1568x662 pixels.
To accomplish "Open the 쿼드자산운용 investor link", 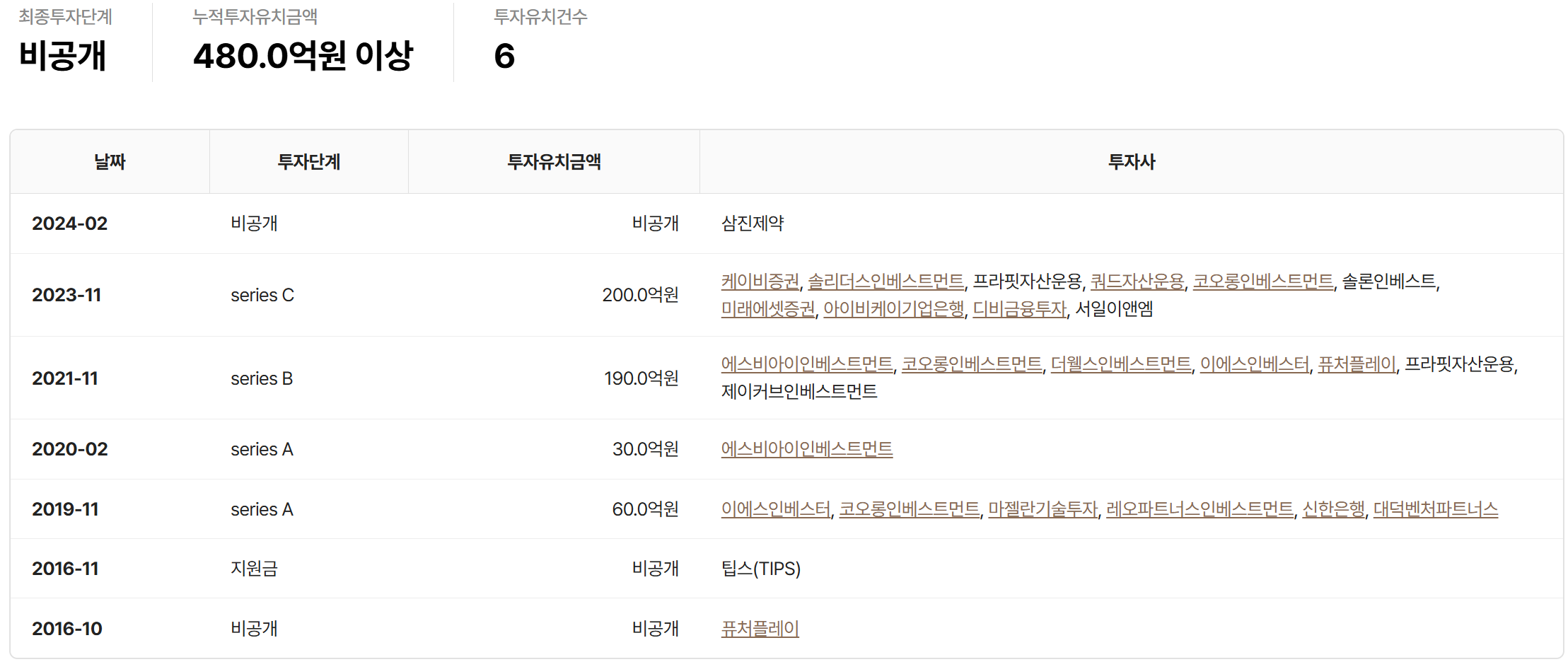I will [1137, 281].
